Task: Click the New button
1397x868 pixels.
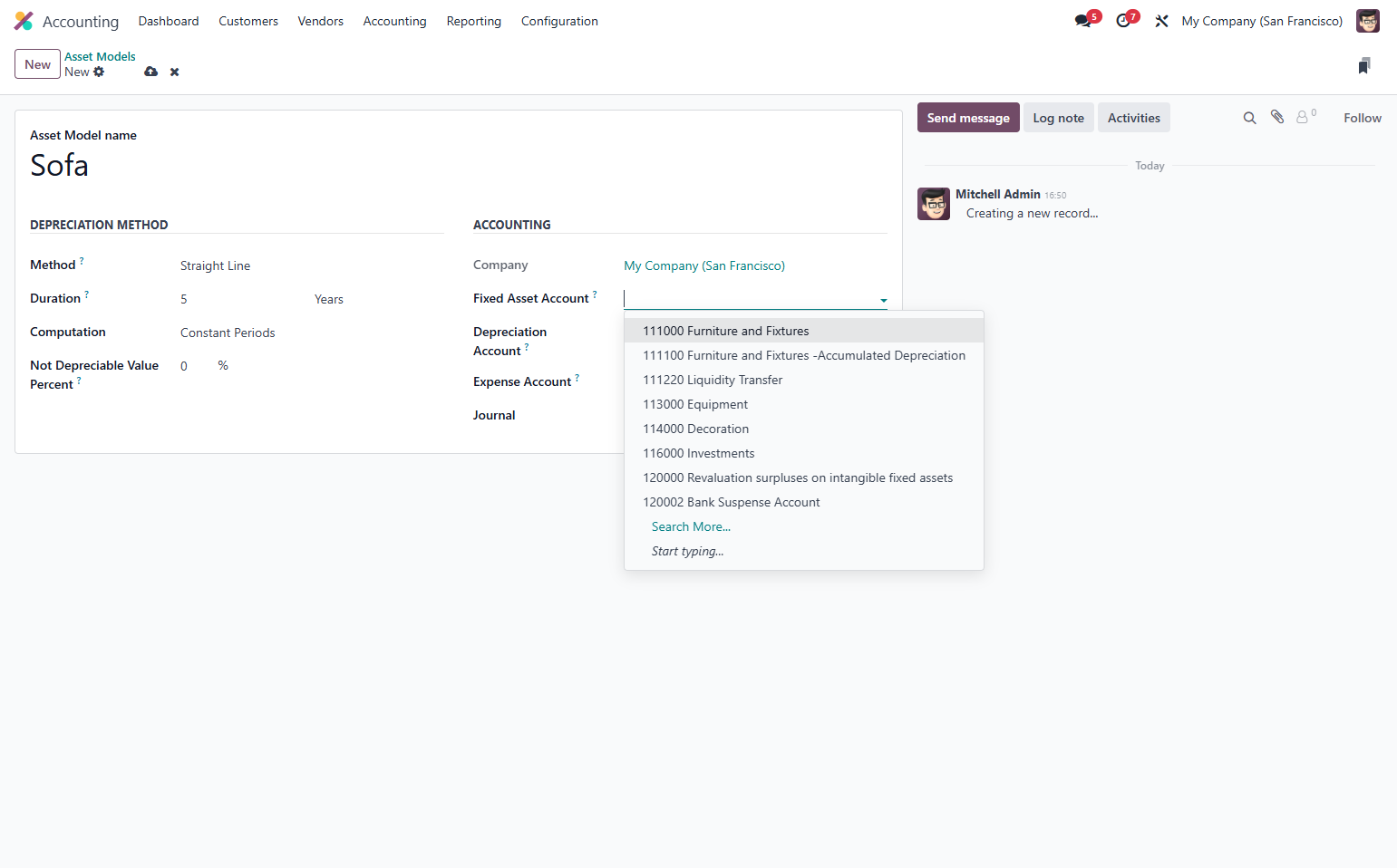Action: 37,64
